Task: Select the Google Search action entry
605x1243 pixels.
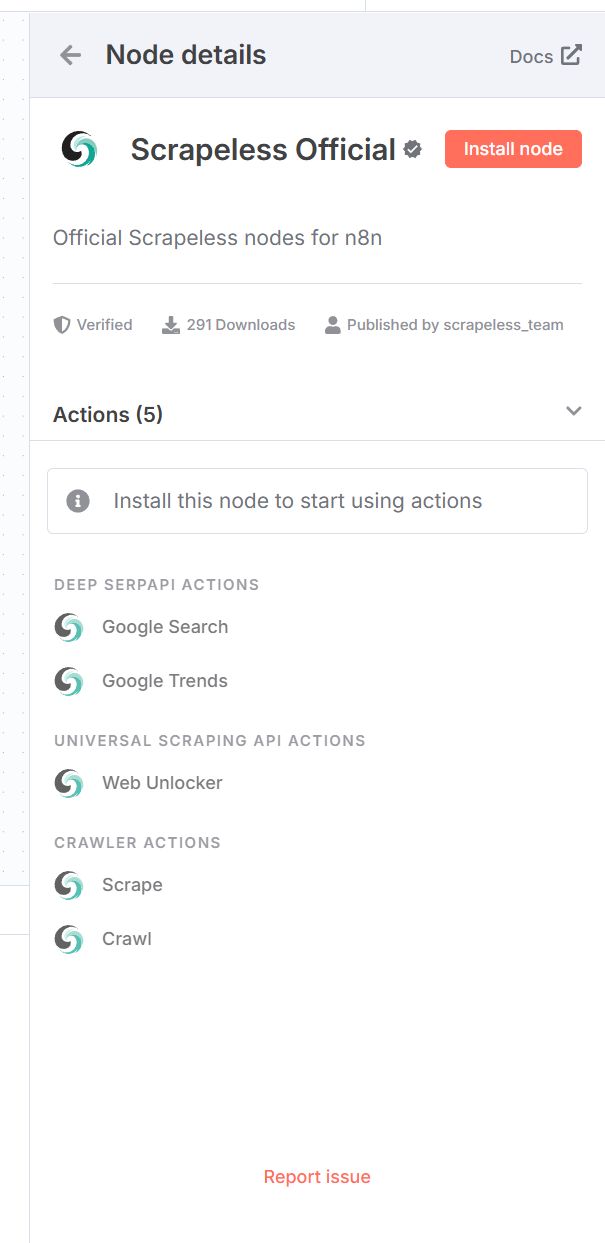Action: point(164,627)
